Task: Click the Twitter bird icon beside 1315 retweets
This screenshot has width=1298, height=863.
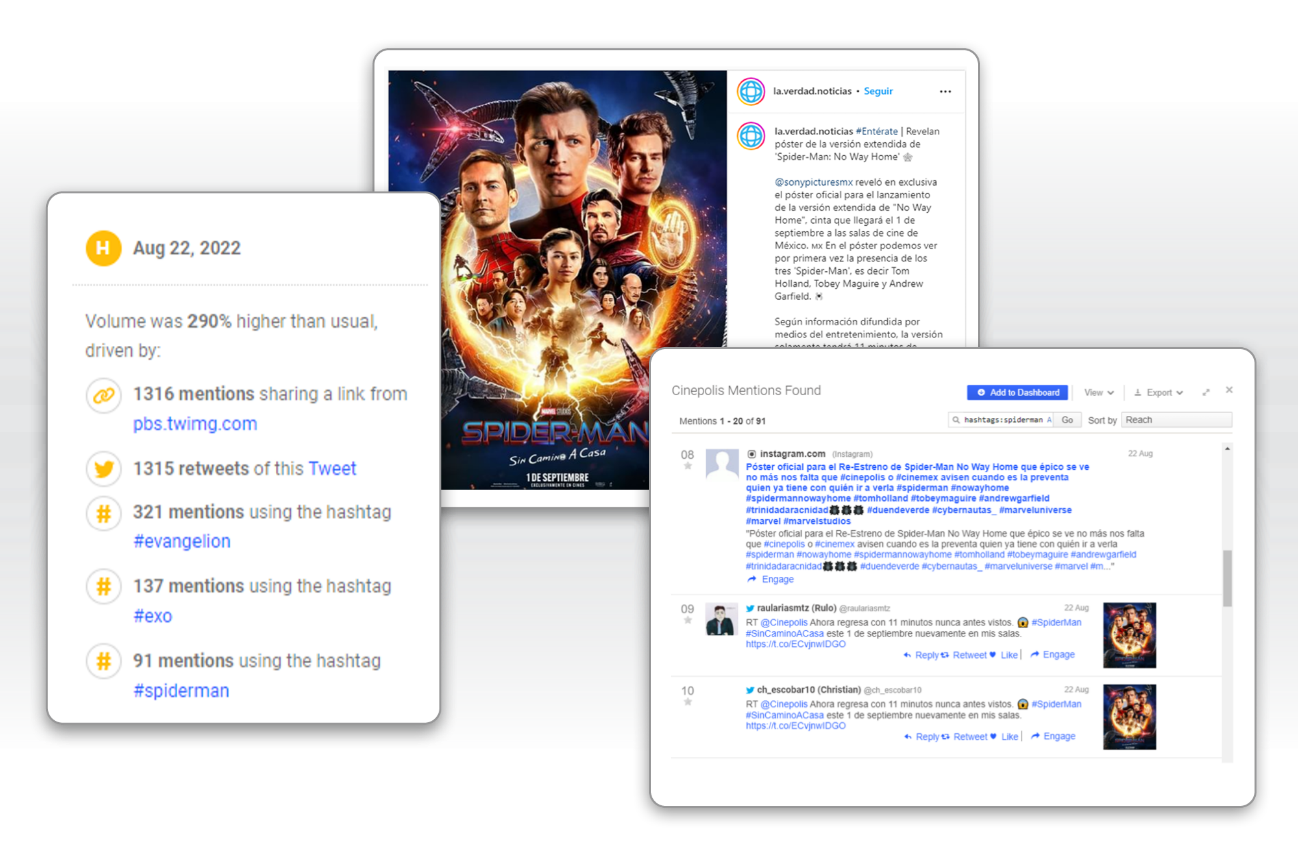Action: coord(103,468)
